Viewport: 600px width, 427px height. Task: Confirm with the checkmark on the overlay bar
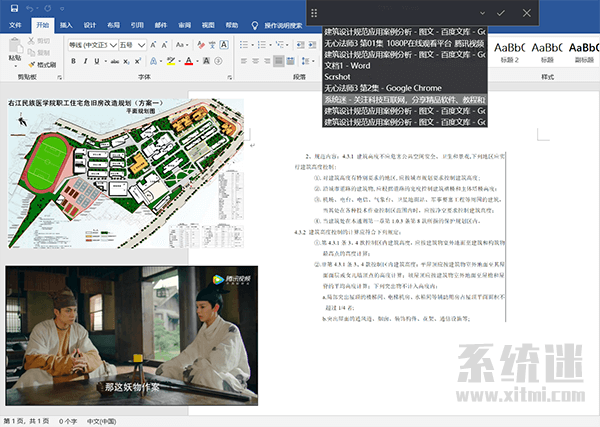(501, 13)
